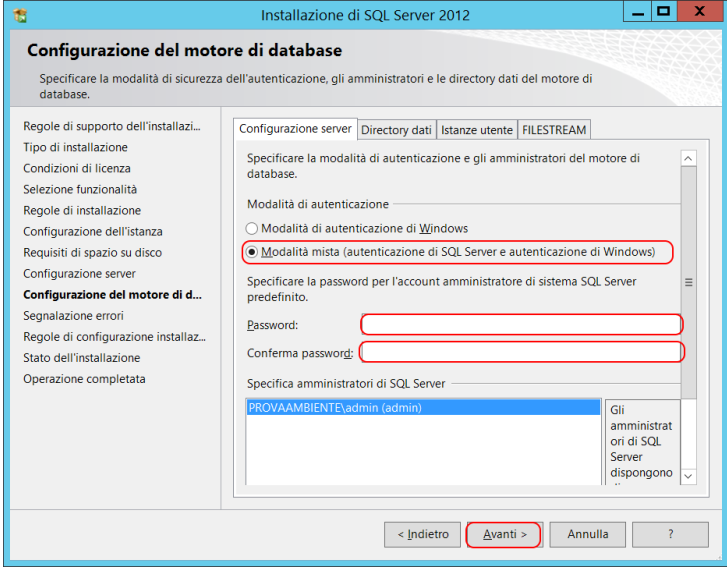Minimize the installer window
Screen dimensions: 727x567
tap(638, 12)
